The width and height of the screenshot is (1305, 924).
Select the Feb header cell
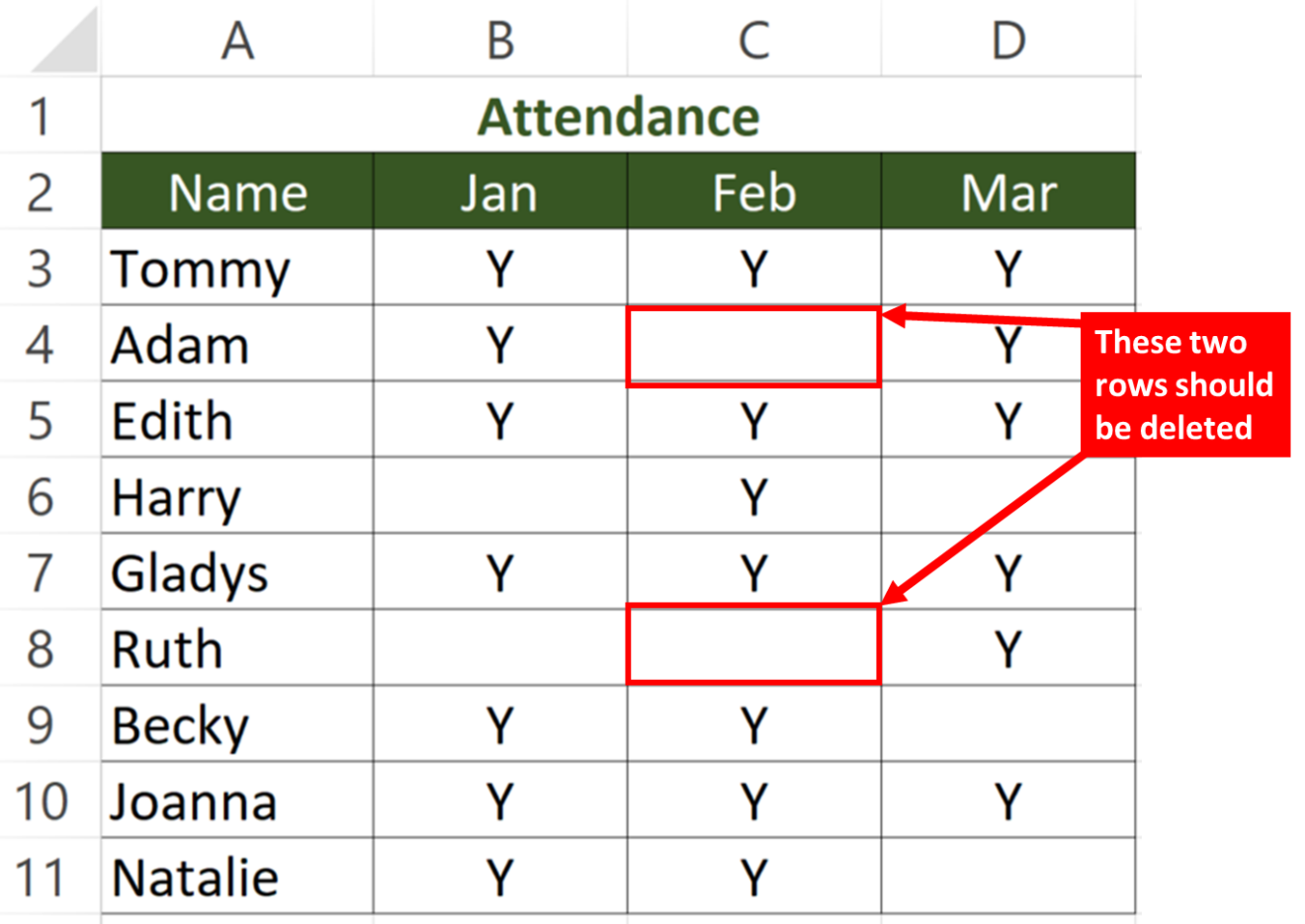pyautogui.click(x=754, y=193)
